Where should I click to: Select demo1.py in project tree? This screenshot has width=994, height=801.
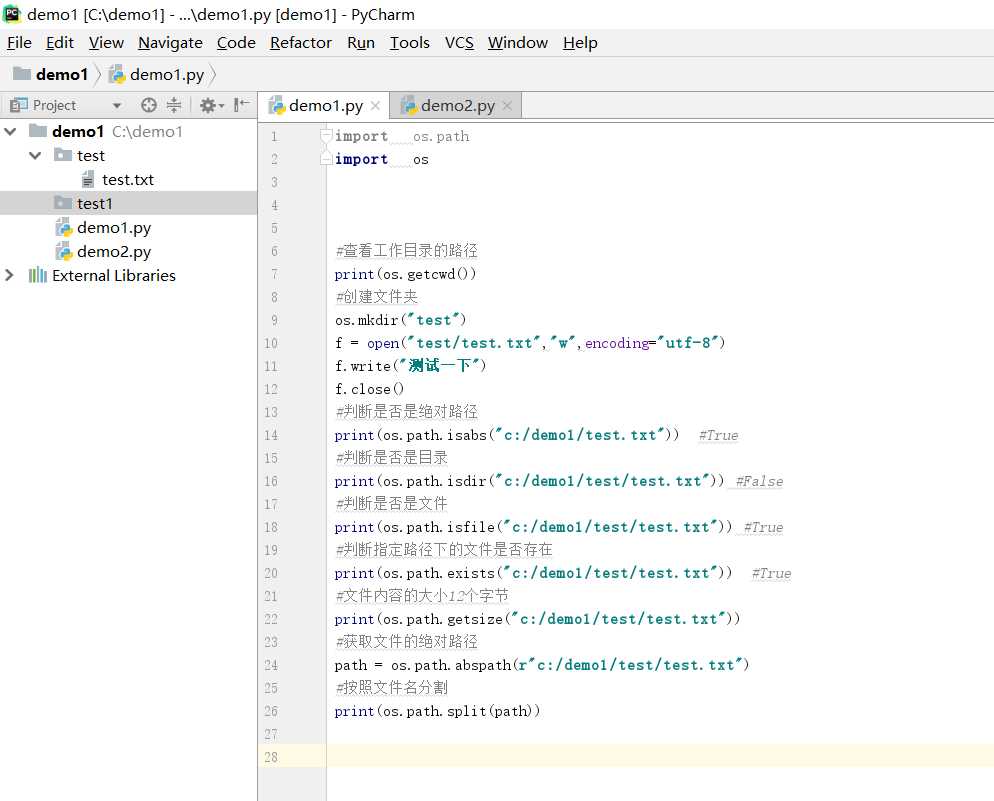(114, 228)
